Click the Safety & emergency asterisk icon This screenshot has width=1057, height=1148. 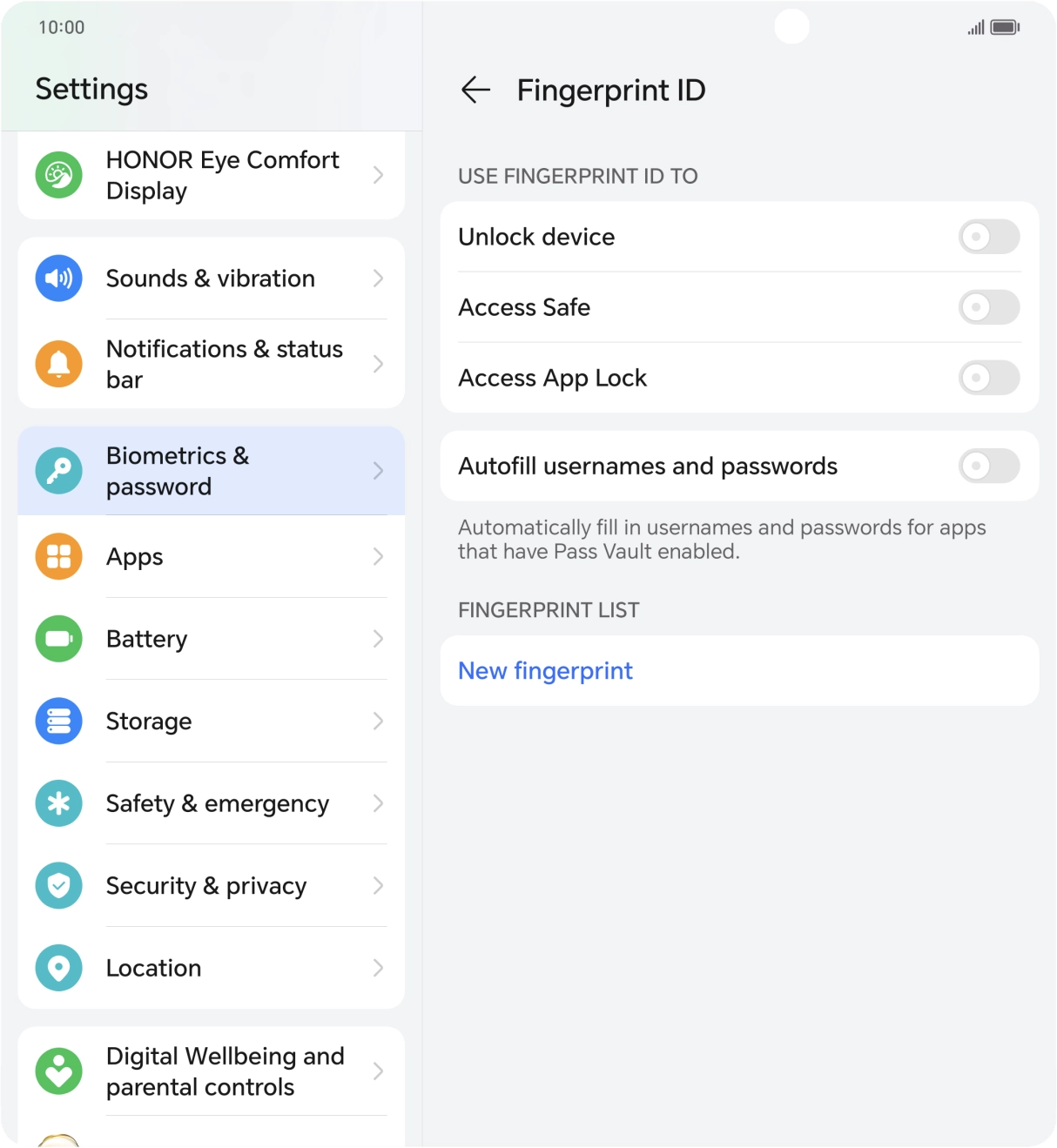pyautogui.click(x=57, y=803)
